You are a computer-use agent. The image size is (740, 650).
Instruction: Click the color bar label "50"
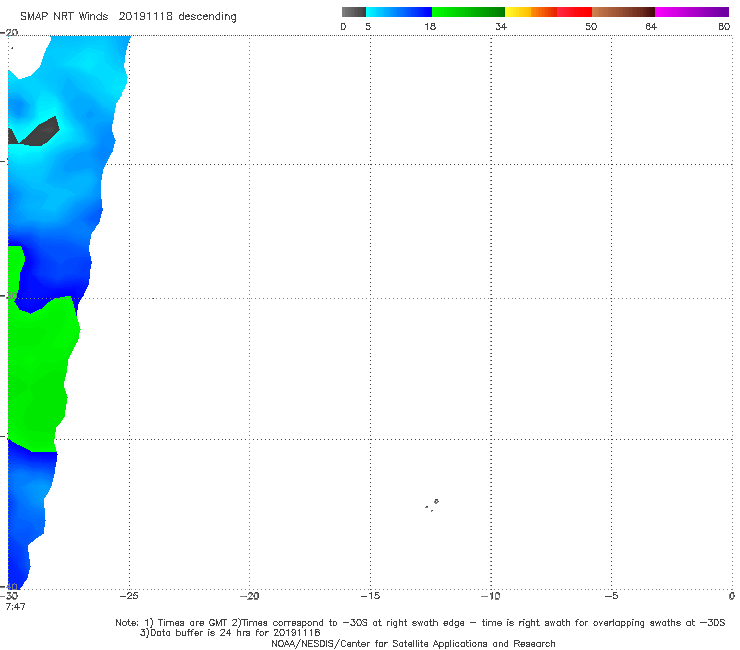(591, 27)
